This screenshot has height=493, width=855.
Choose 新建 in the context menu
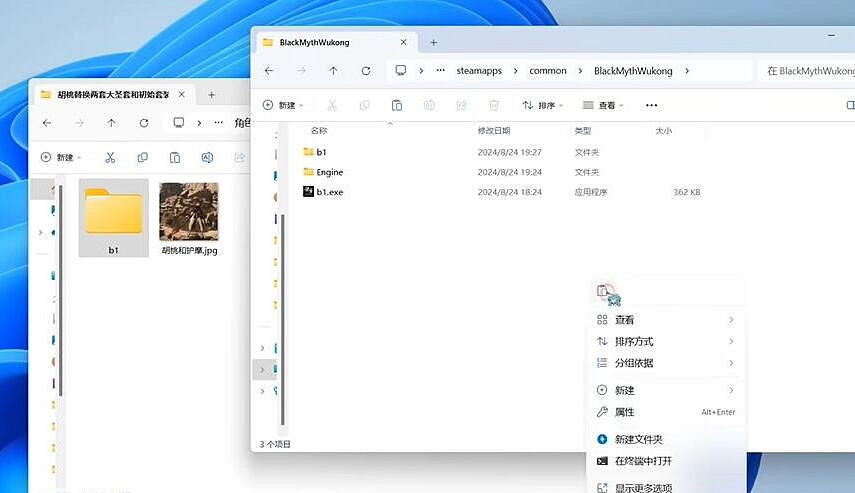pos(666,390)
